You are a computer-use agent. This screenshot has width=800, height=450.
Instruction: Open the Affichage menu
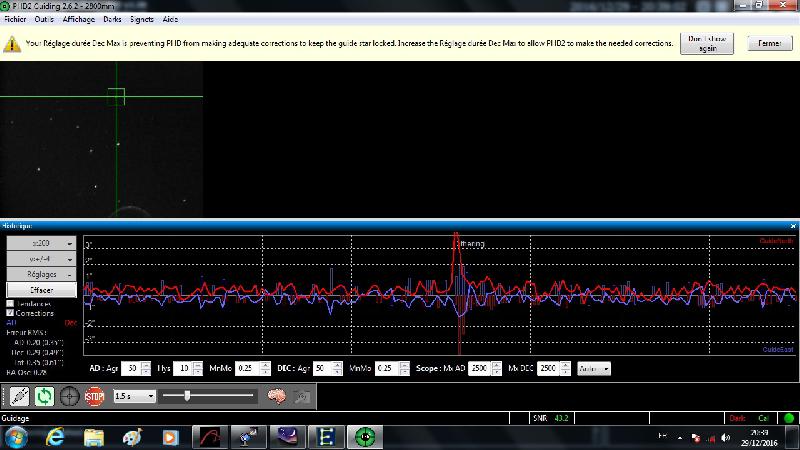(79, 19)
